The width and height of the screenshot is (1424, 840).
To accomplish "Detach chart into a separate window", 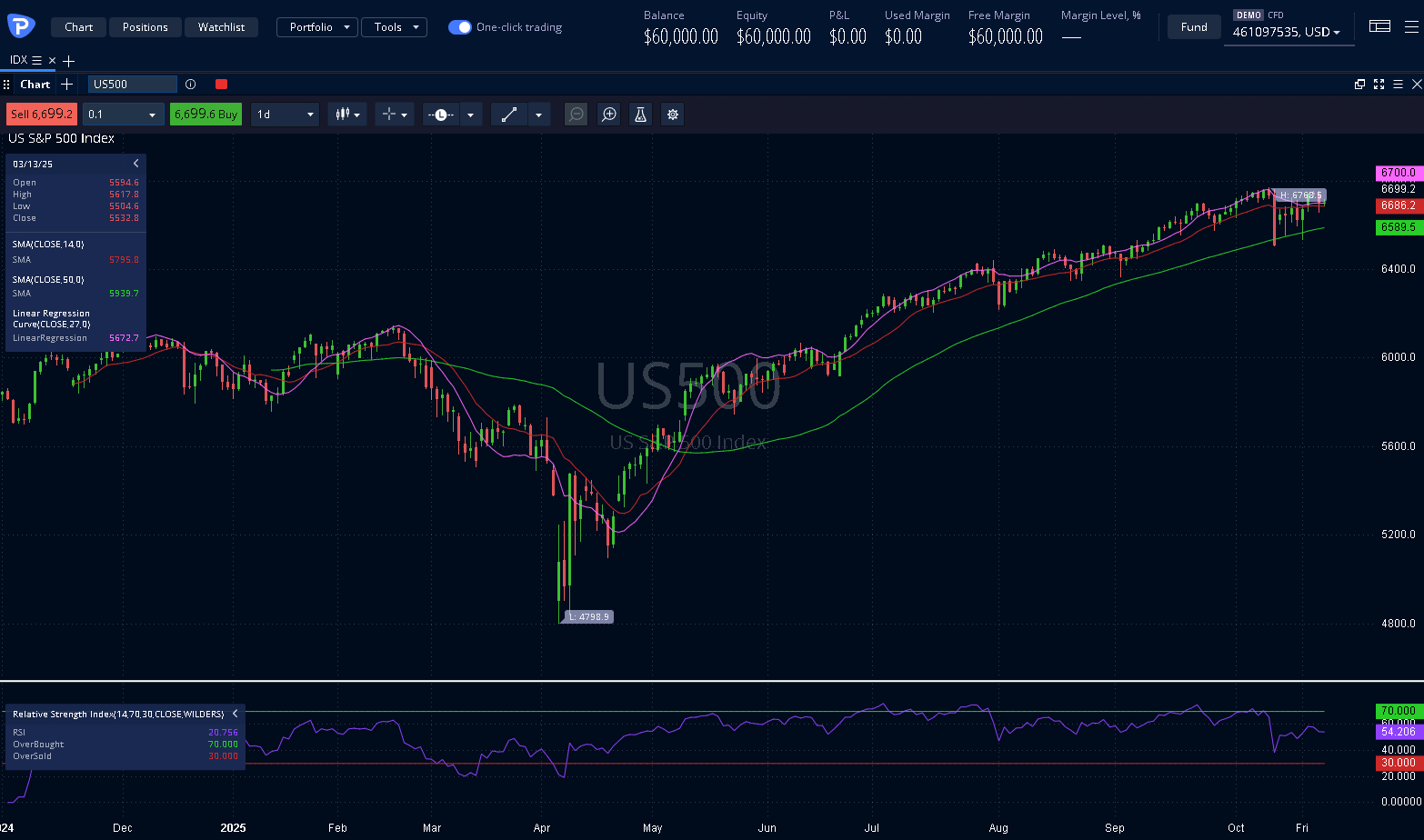I will click(1359, 85).
